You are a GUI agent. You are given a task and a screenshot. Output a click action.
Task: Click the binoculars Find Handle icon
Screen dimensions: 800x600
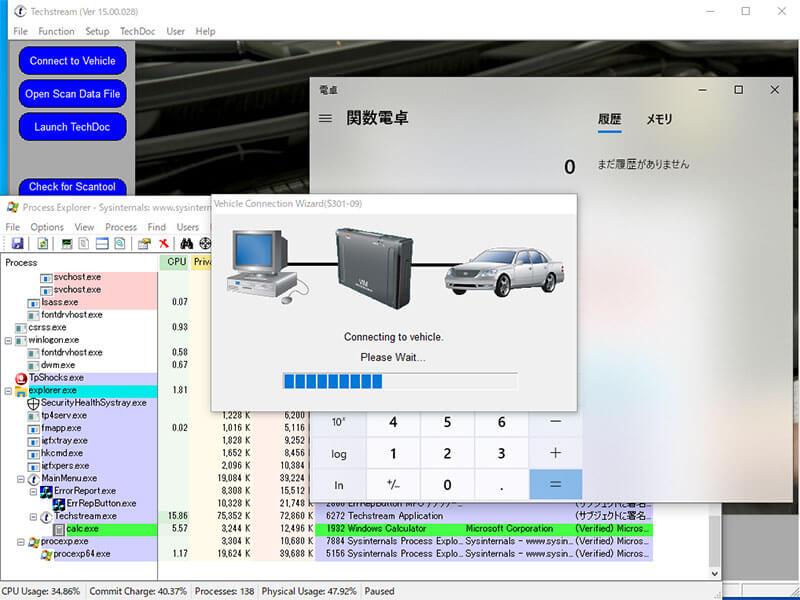(x=186, y=243)
